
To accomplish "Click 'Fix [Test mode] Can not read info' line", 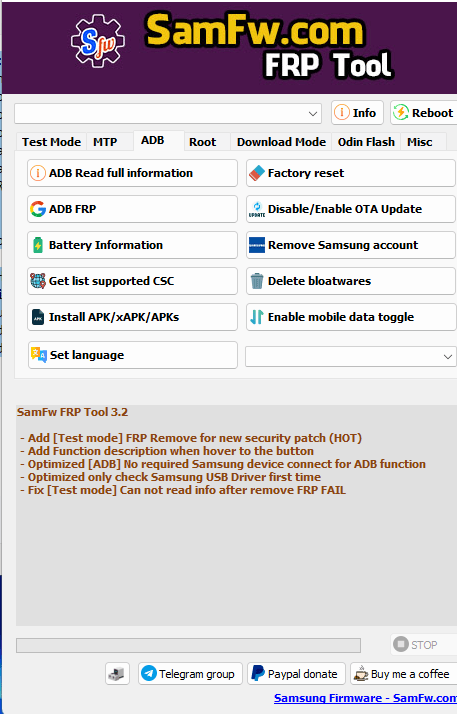I will pos(183,490).
